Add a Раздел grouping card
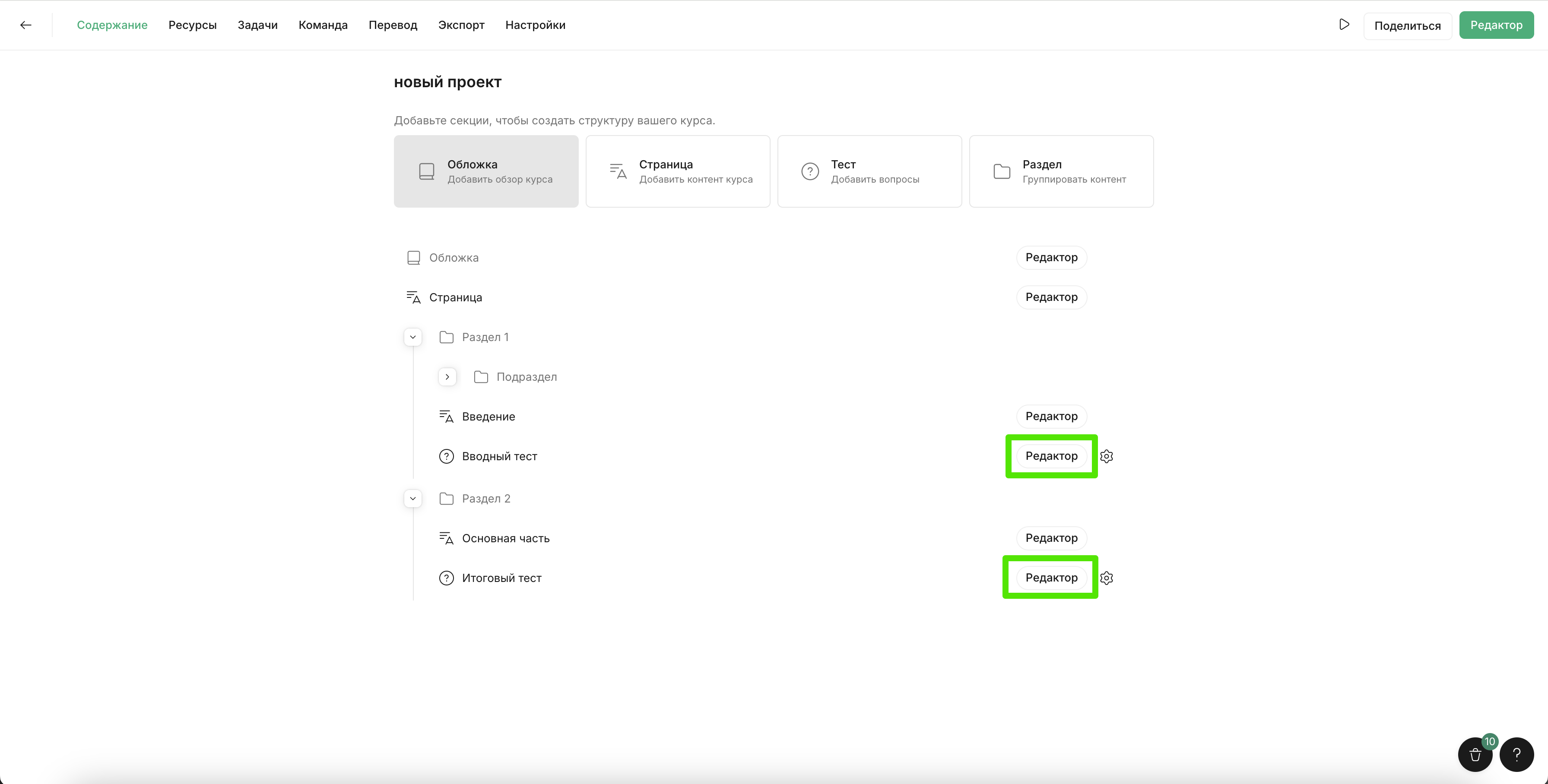1548x784 pixels. click(x=1061, y=171)
